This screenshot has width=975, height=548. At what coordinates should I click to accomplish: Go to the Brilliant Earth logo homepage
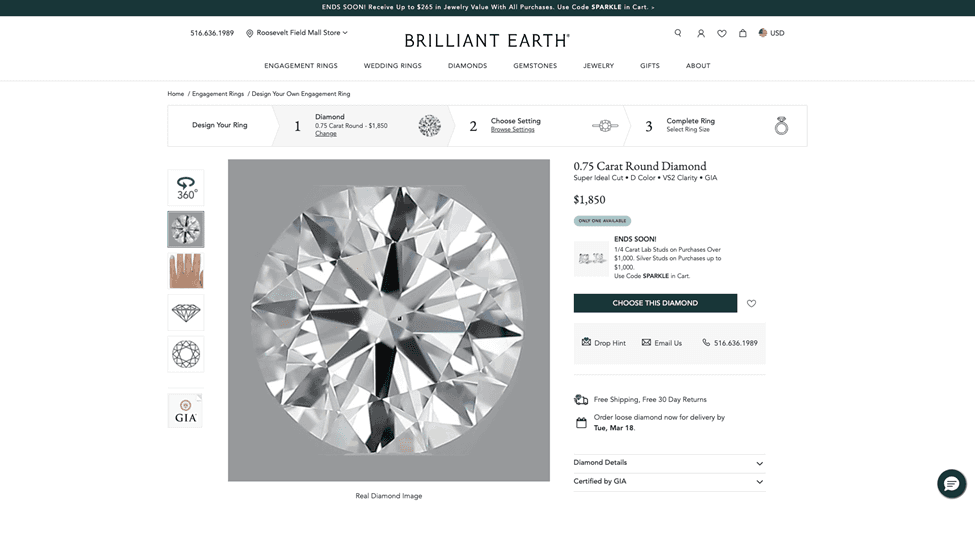(487, 41)
